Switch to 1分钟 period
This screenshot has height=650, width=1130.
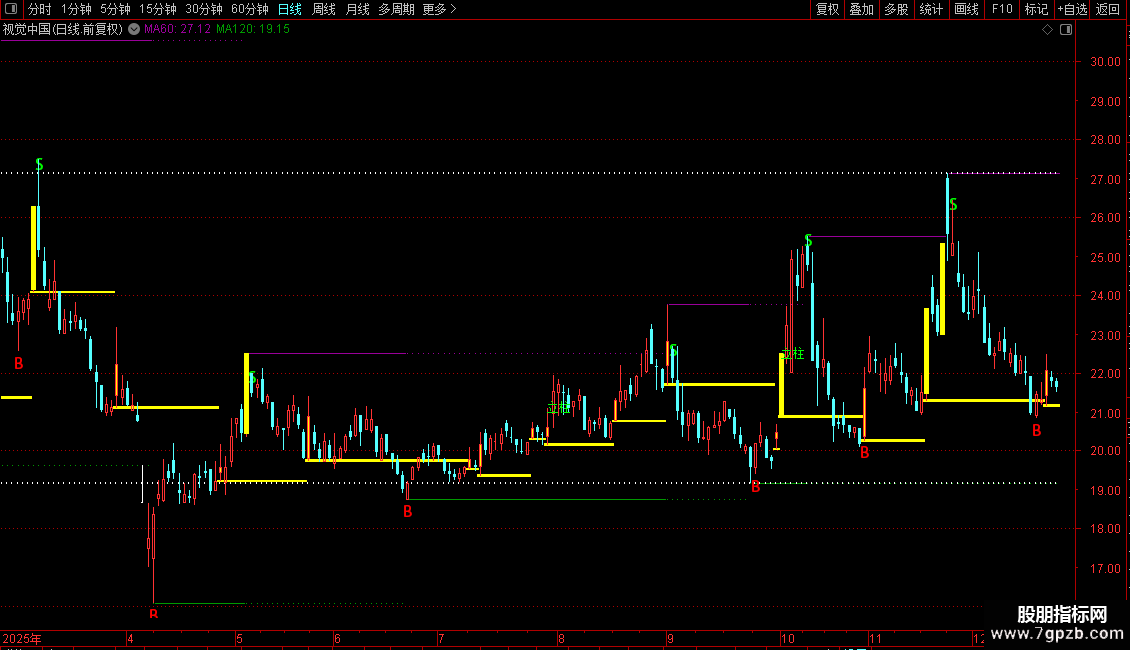(76, 9)
